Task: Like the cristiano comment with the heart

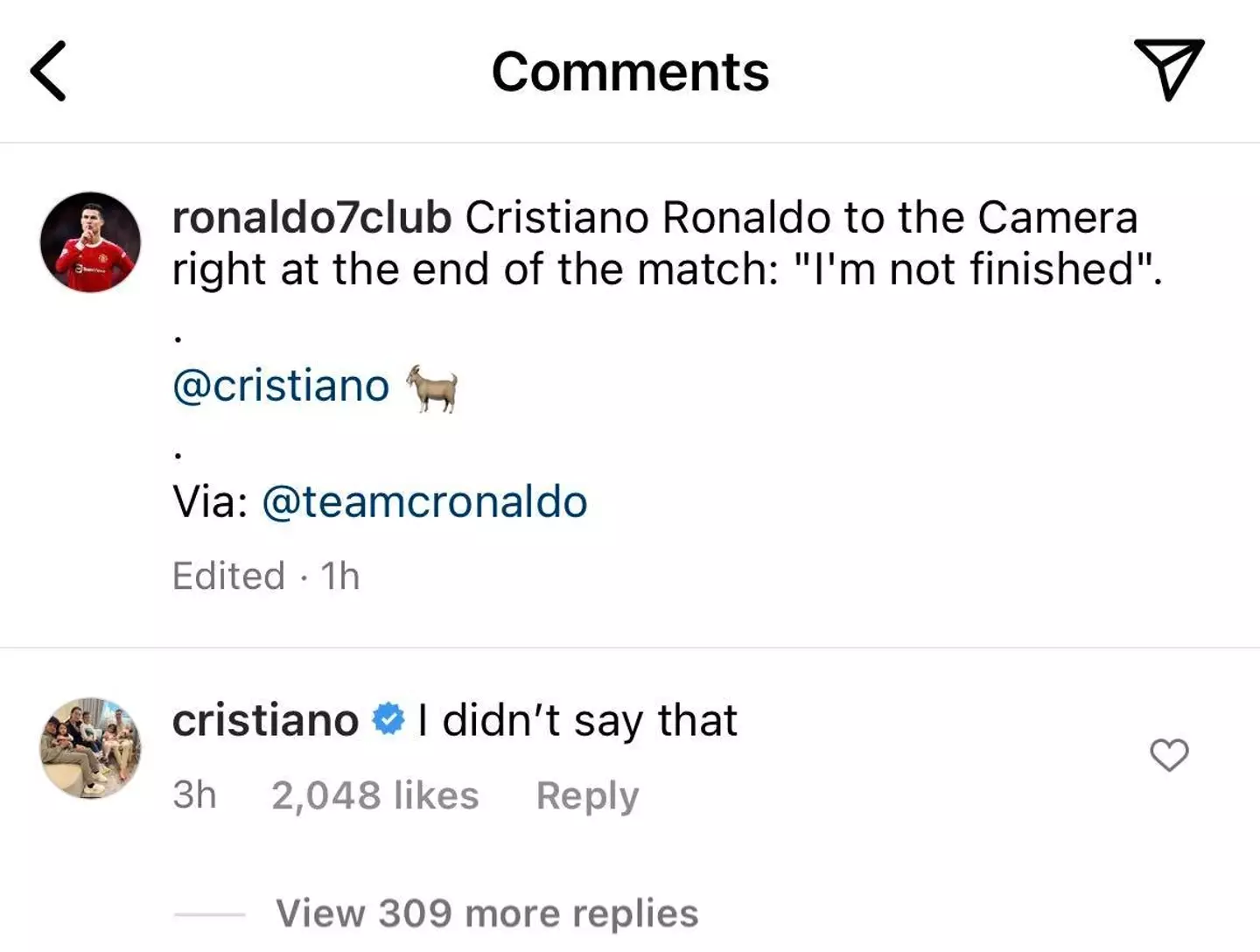Action: [1169, 755]
